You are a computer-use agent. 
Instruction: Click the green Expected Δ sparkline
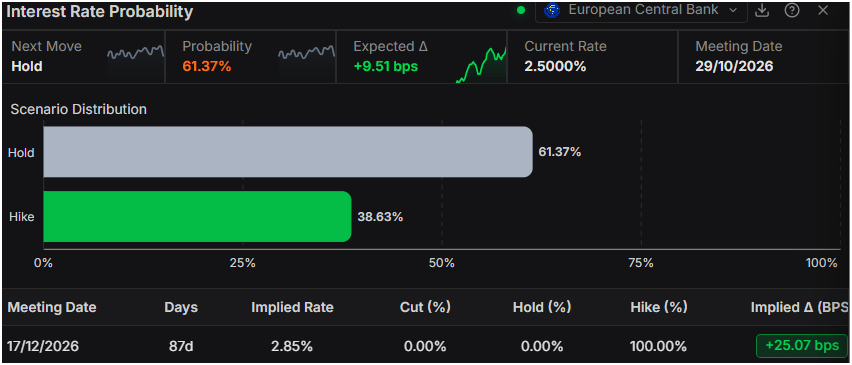[x=481, y=64]
